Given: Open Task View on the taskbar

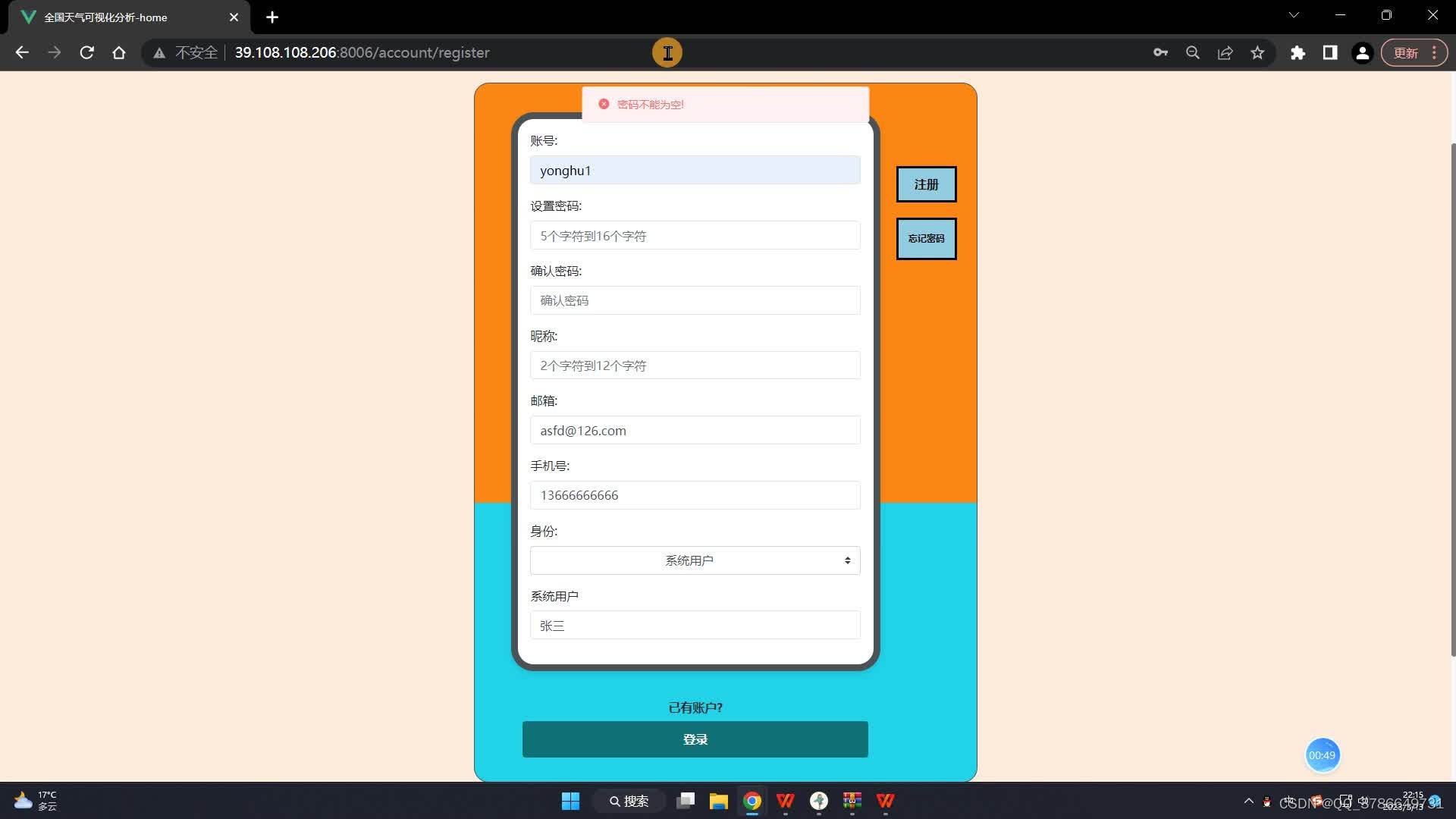Looking at the screenshot, I should click(686, 801).
